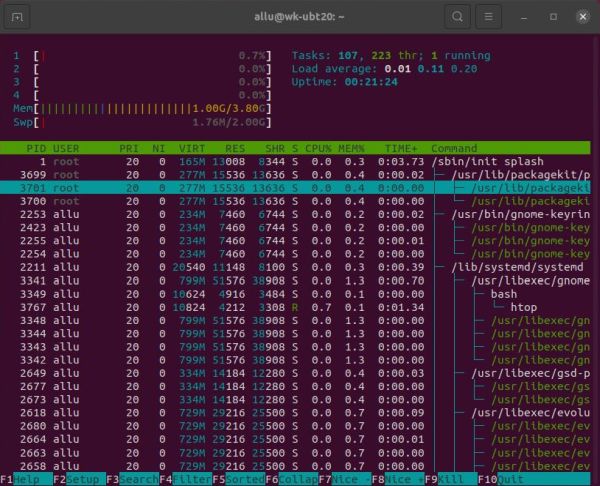Open the terminal hamburger menu
The height and width of the screenshot is (486, 600).
pos(488,17)
